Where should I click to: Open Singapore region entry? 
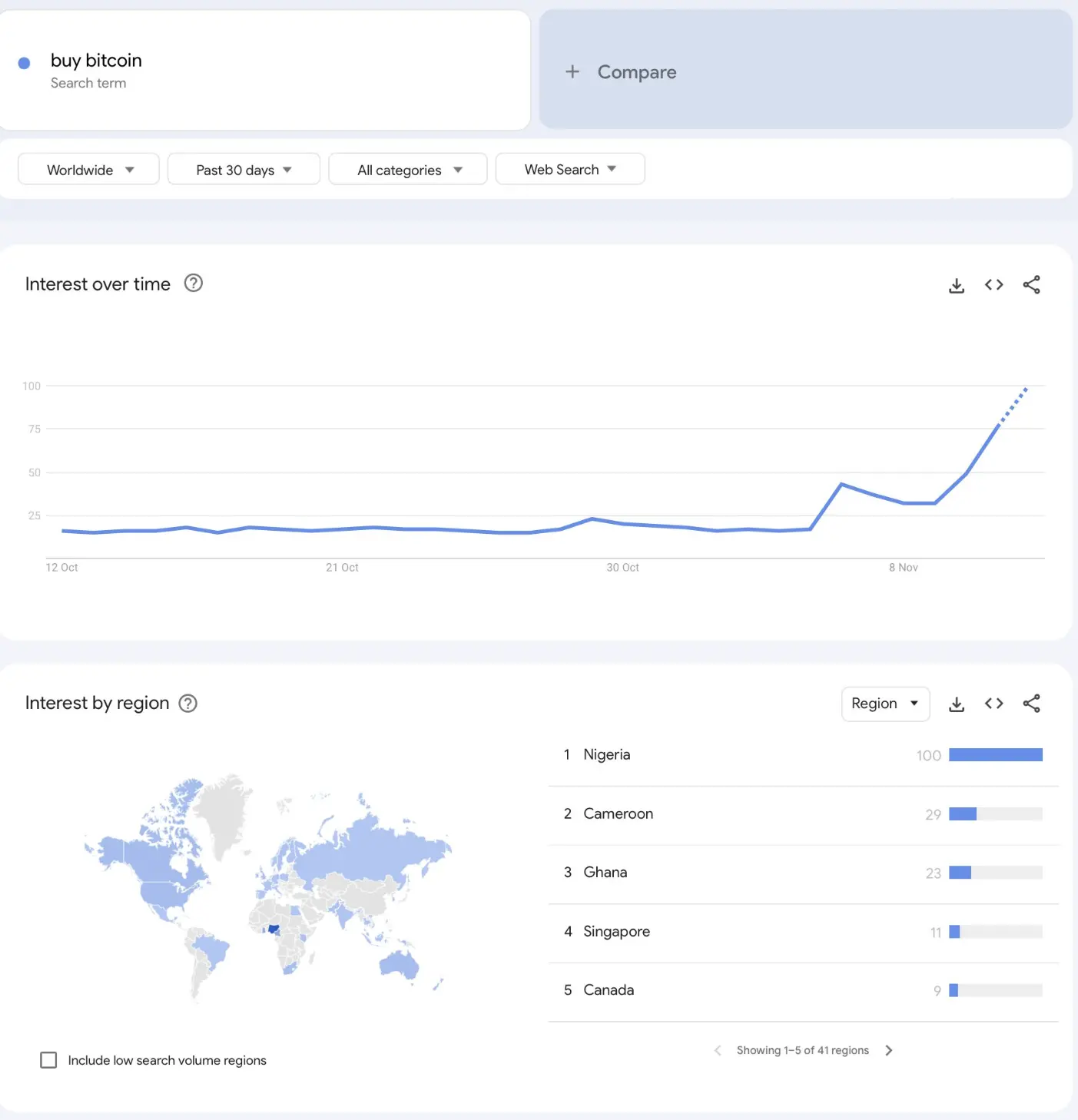click(616, 932)
